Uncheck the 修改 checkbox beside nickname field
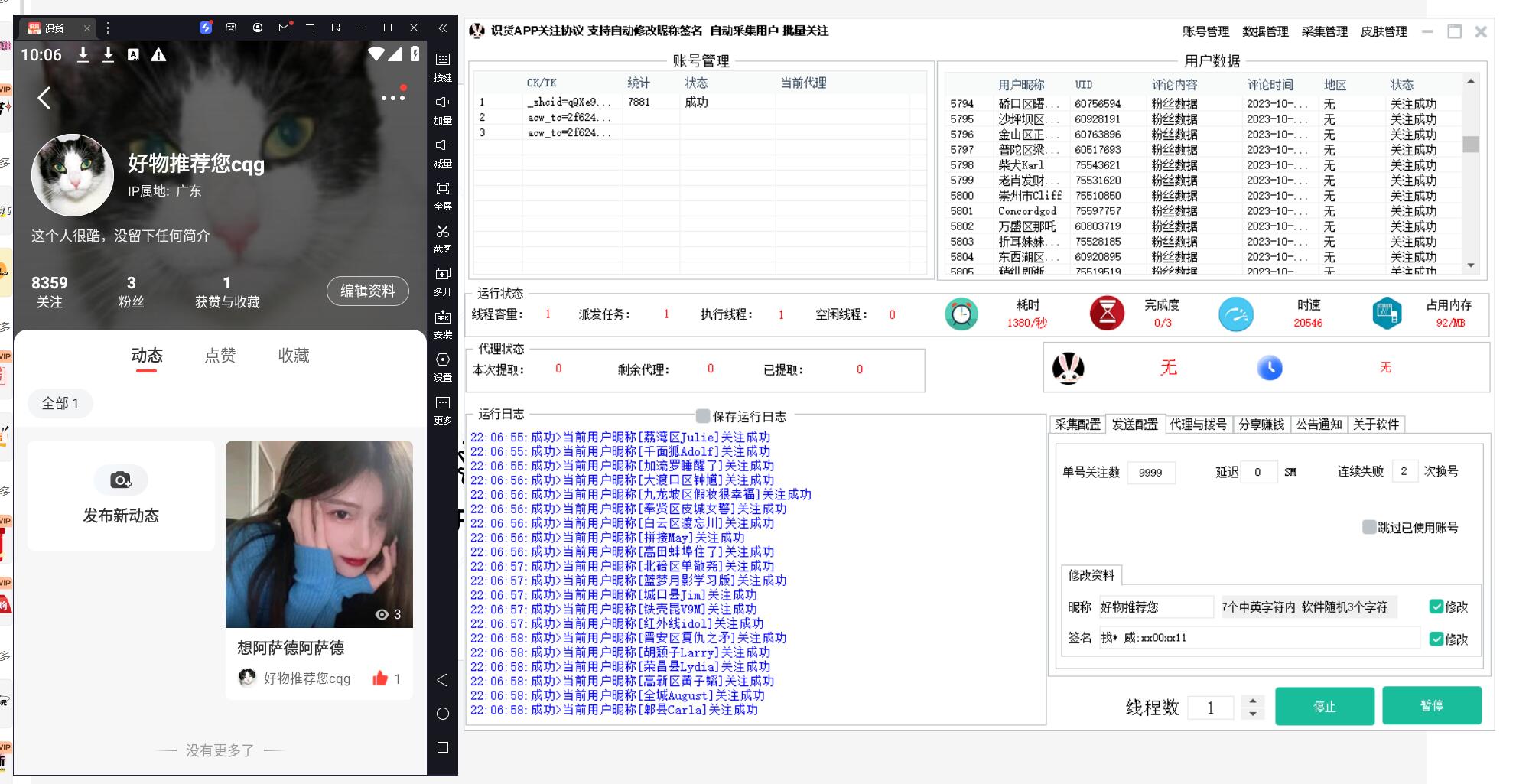This screenshot has width=1516, height=784. 1436,607
